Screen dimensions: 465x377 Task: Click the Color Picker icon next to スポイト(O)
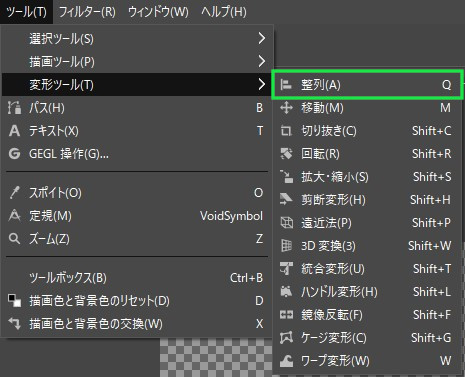(14, 193)
